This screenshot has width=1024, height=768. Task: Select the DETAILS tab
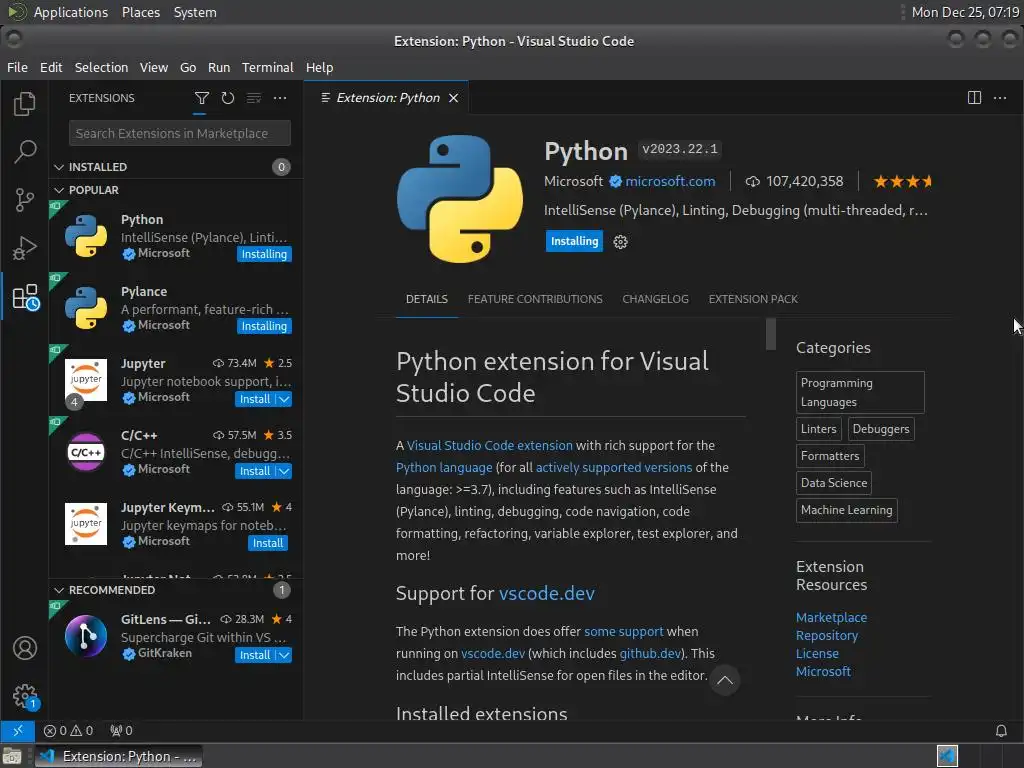tap(426, 299)
